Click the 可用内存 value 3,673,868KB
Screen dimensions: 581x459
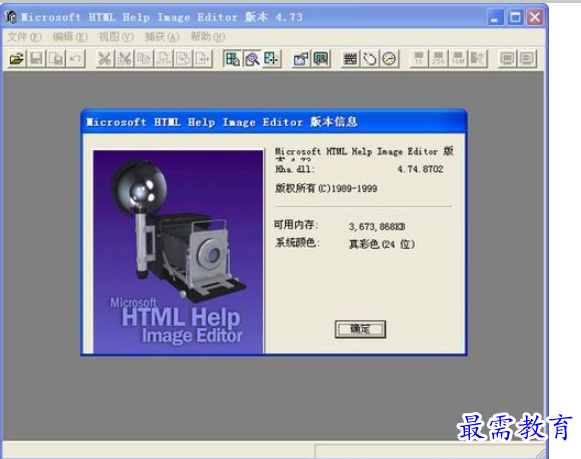point(377,226)
